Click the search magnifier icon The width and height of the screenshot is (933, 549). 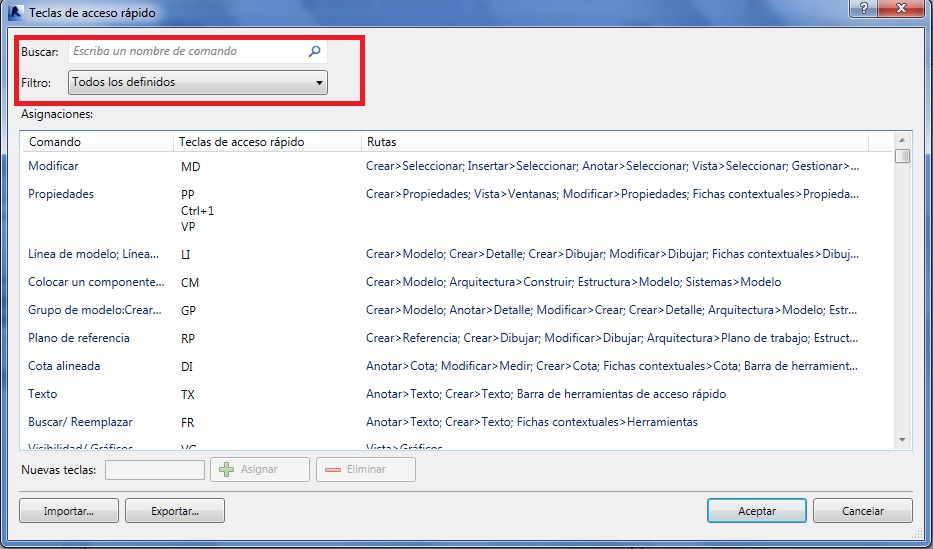[314, 51]
